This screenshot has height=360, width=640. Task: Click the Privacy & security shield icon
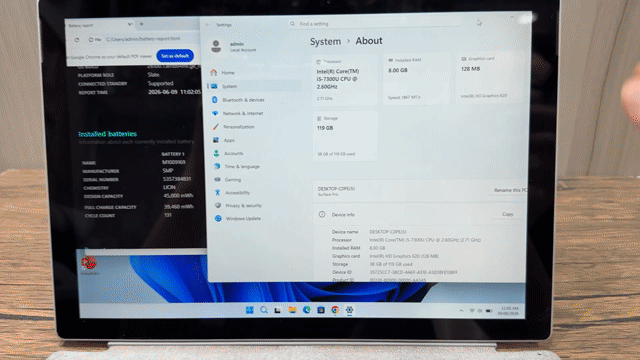coord(218,205)
